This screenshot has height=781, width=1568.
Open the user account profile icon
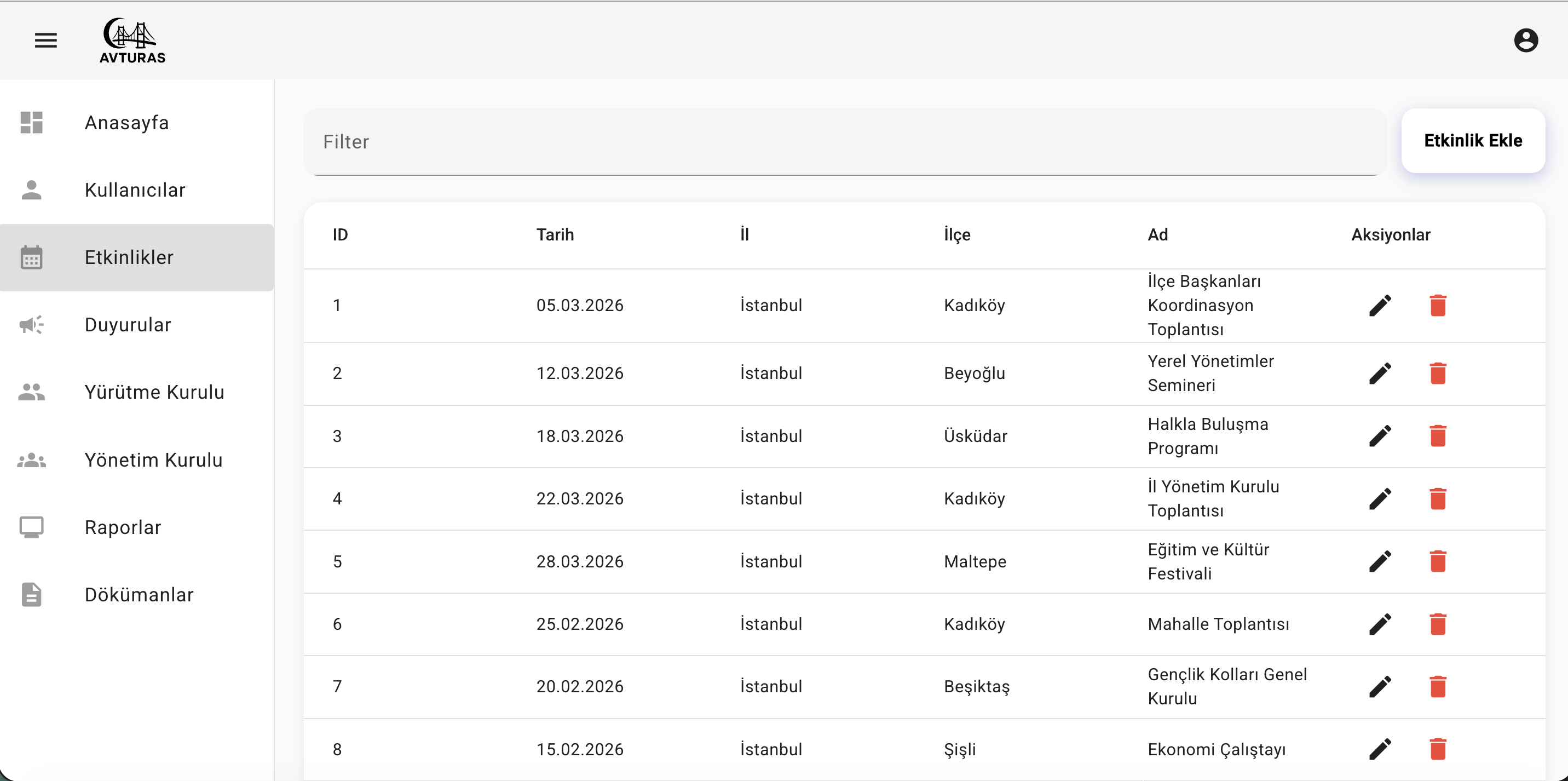point(1525,41)
